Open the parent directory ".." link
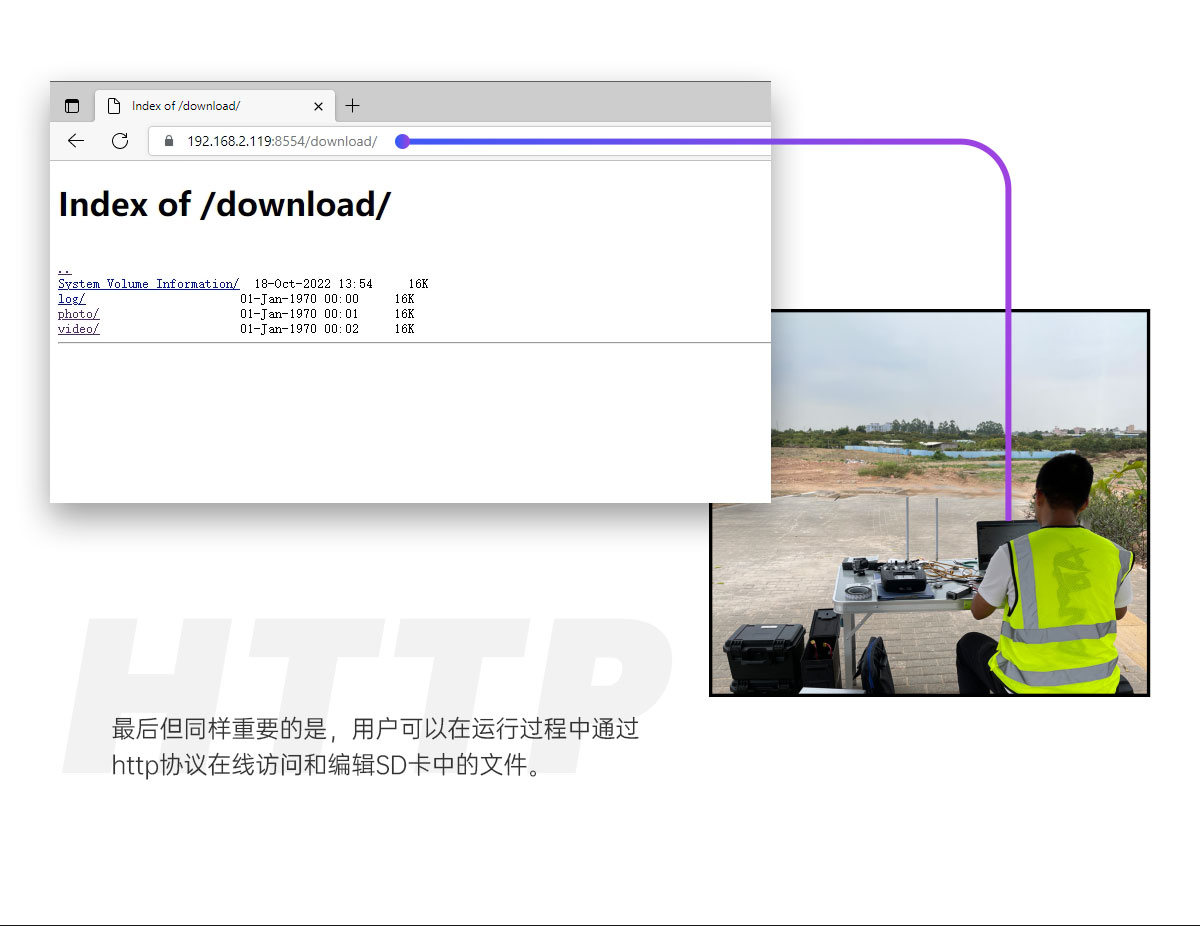Screen dimensions: 1200x926 pos(64,269)
